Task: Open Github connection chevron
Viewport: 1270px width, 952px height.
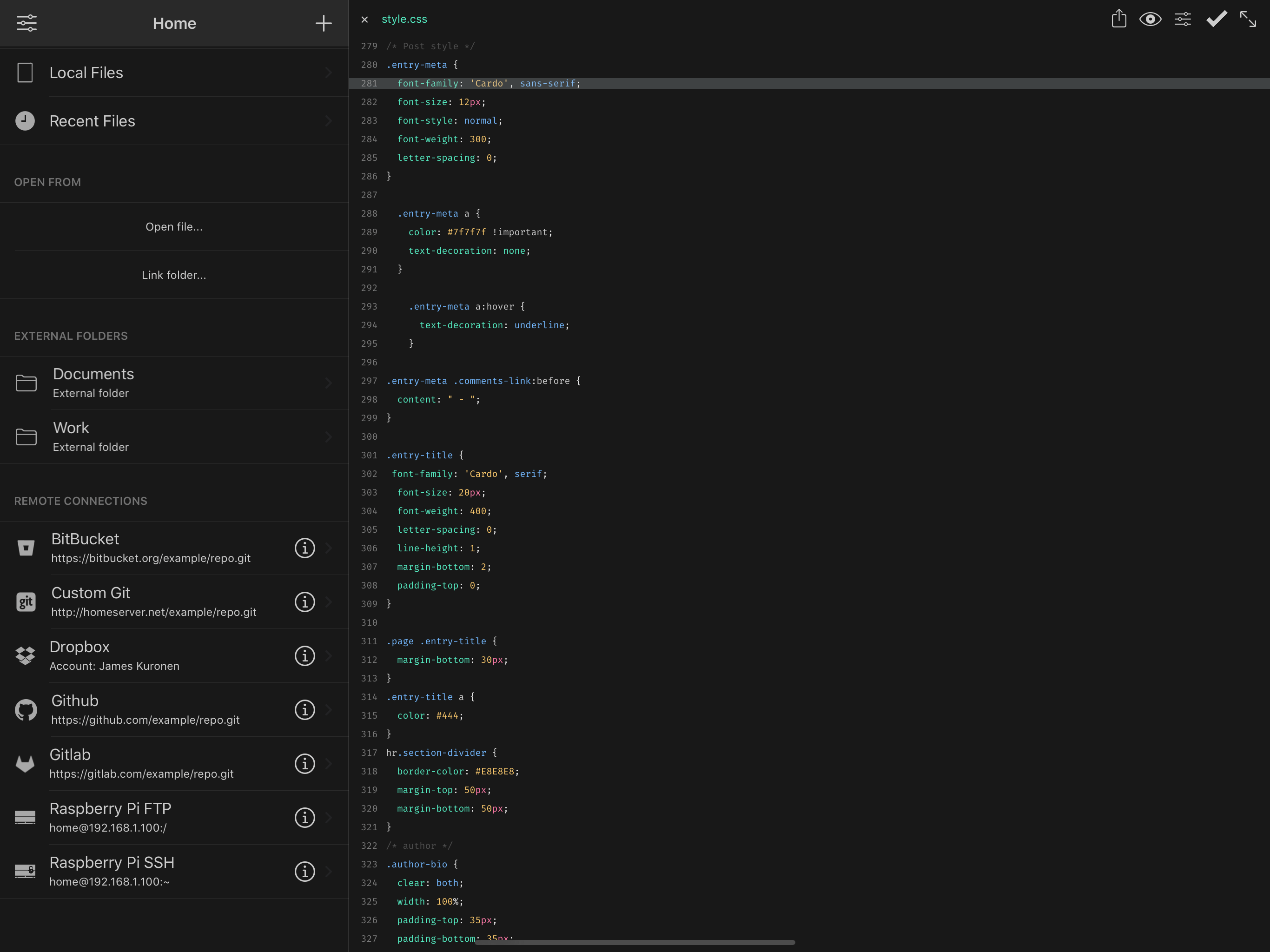Action: pyautogui.click(x=329, y=710)
